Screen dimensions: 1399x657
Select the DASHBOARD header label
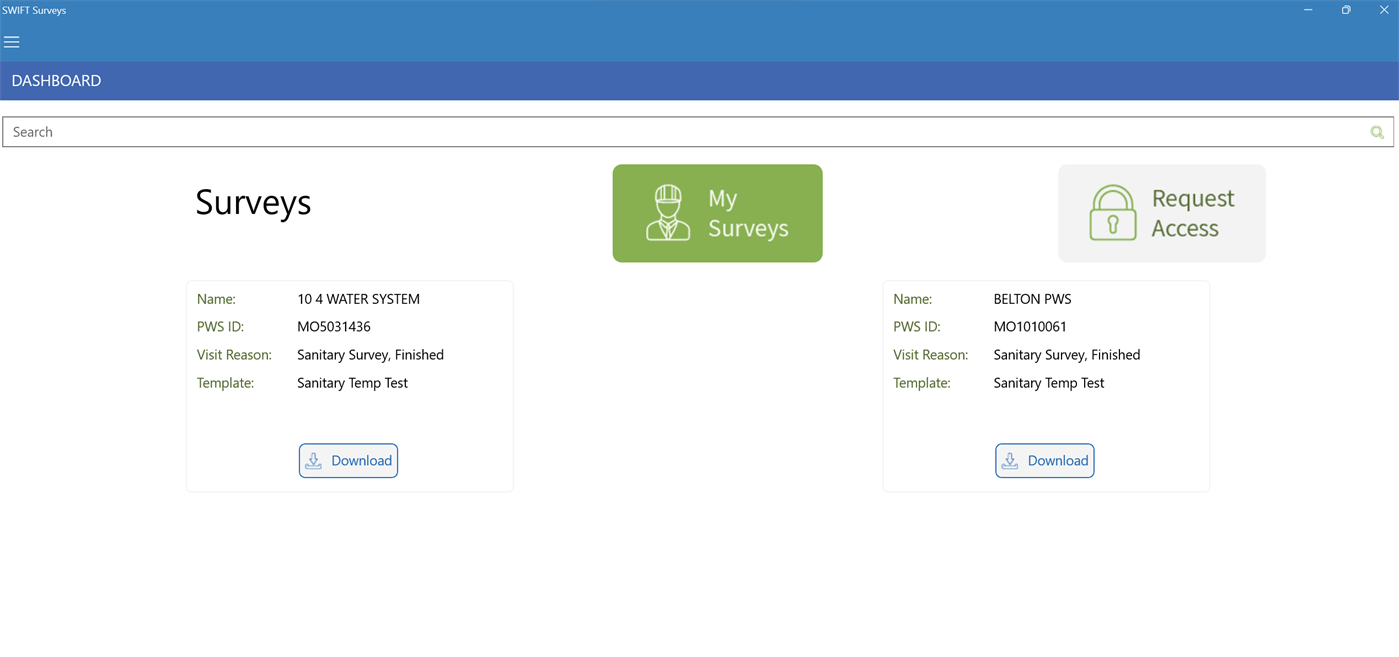tap(56, 81)
